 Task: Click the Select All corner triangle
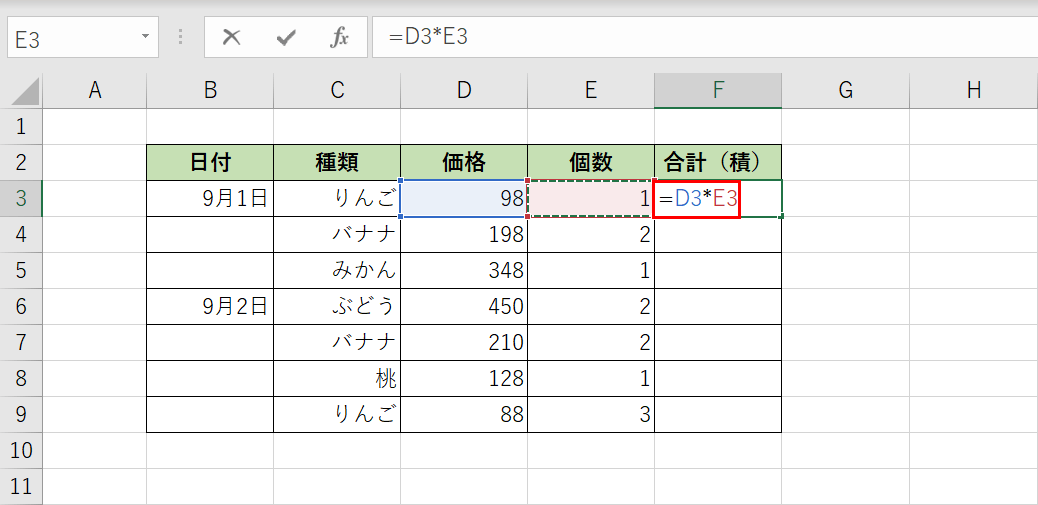(x=24, y=91)
